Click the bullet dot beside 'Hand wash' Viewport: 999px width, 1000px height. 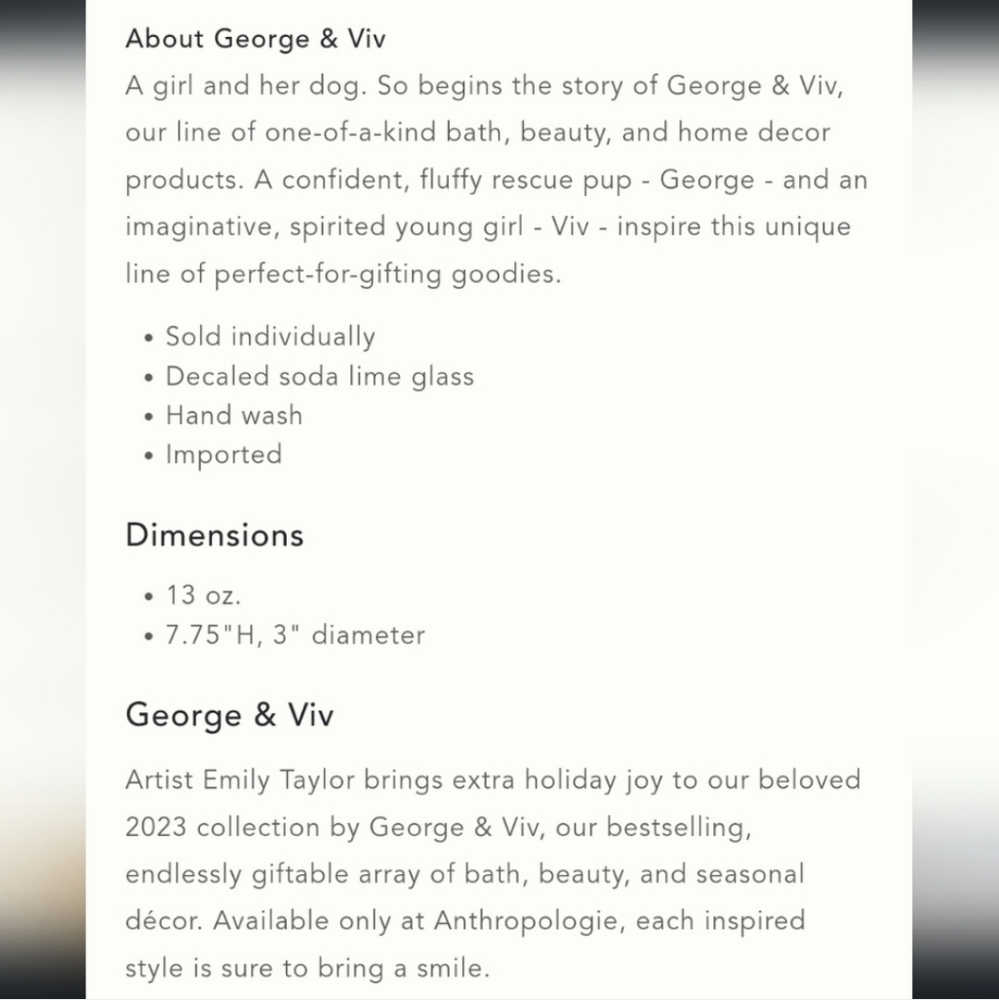149,417
